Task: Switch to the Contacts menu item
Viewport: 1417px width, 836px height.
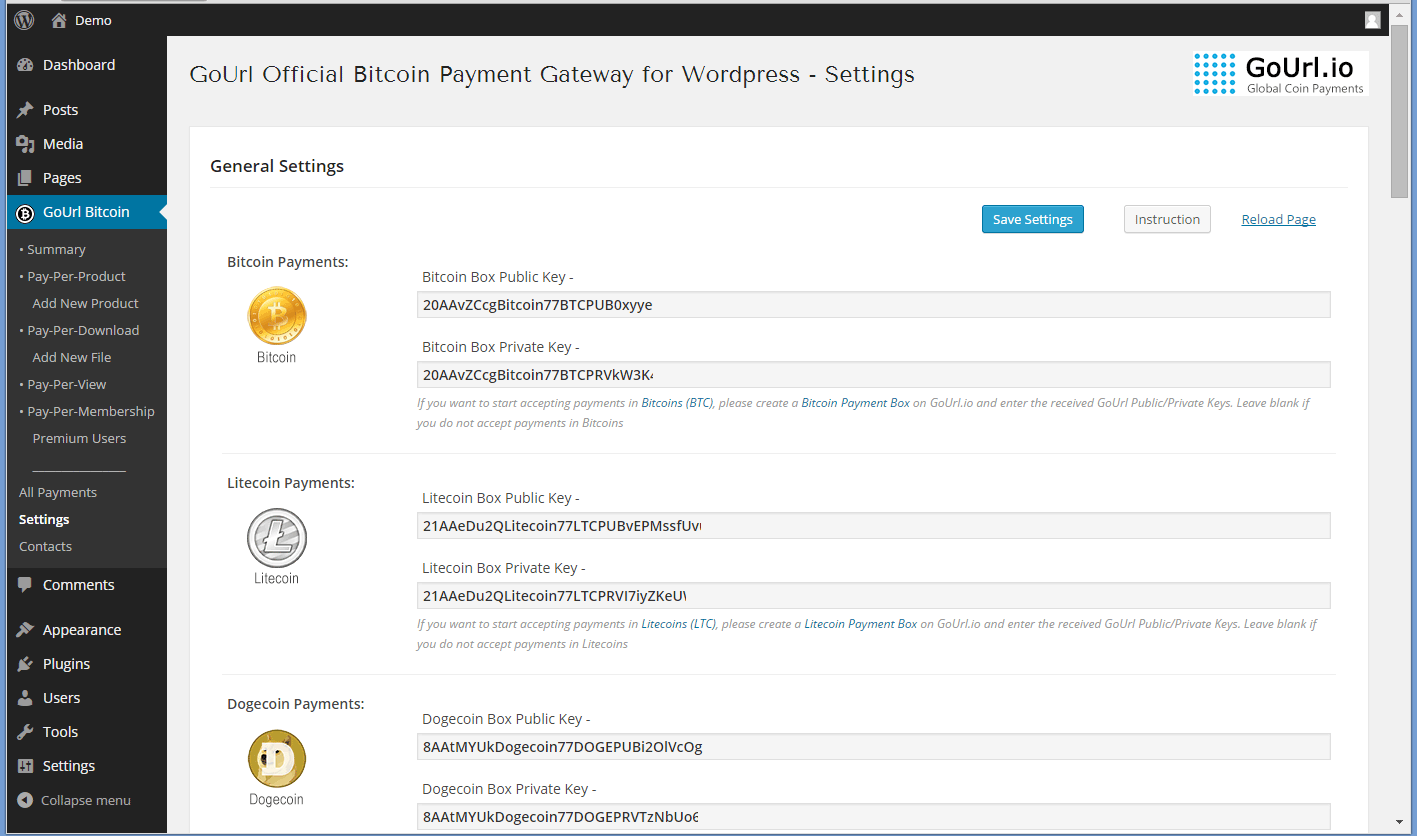Action: [x=45, y=546]
